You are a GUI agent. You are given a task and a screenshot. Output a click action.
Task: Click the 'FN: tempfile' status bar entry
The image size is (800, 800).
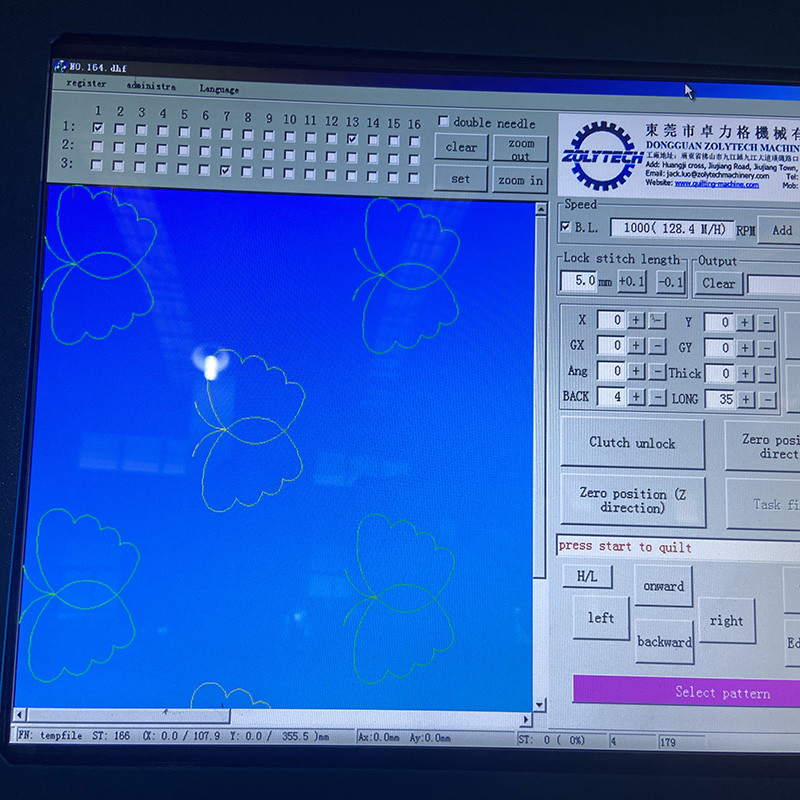50,735
